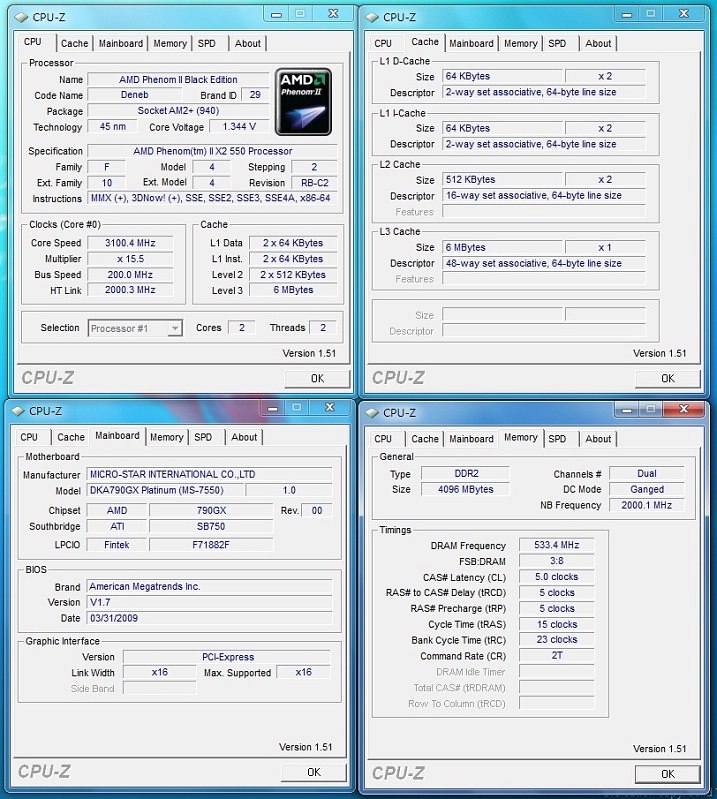The height and width of the screenshot is (799, 717).
Task: Go to the About tab in the CPU window
Action: point(248,43)
